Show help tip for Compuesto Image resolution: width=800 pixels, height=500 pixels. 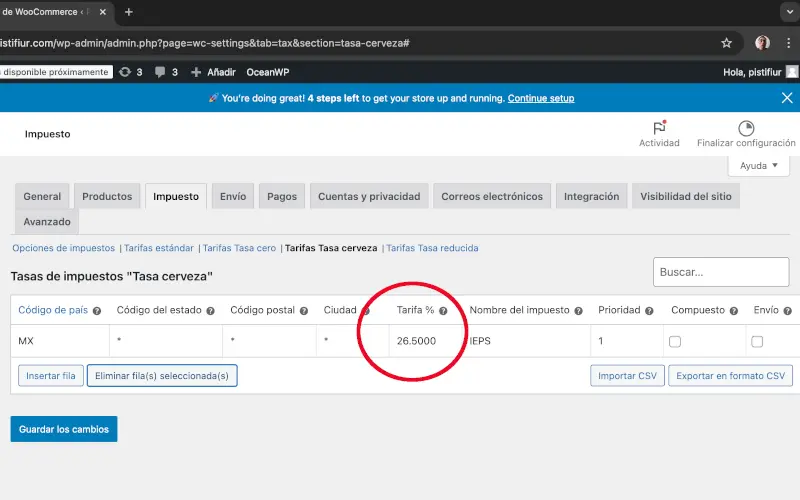[x=734, y=311]
